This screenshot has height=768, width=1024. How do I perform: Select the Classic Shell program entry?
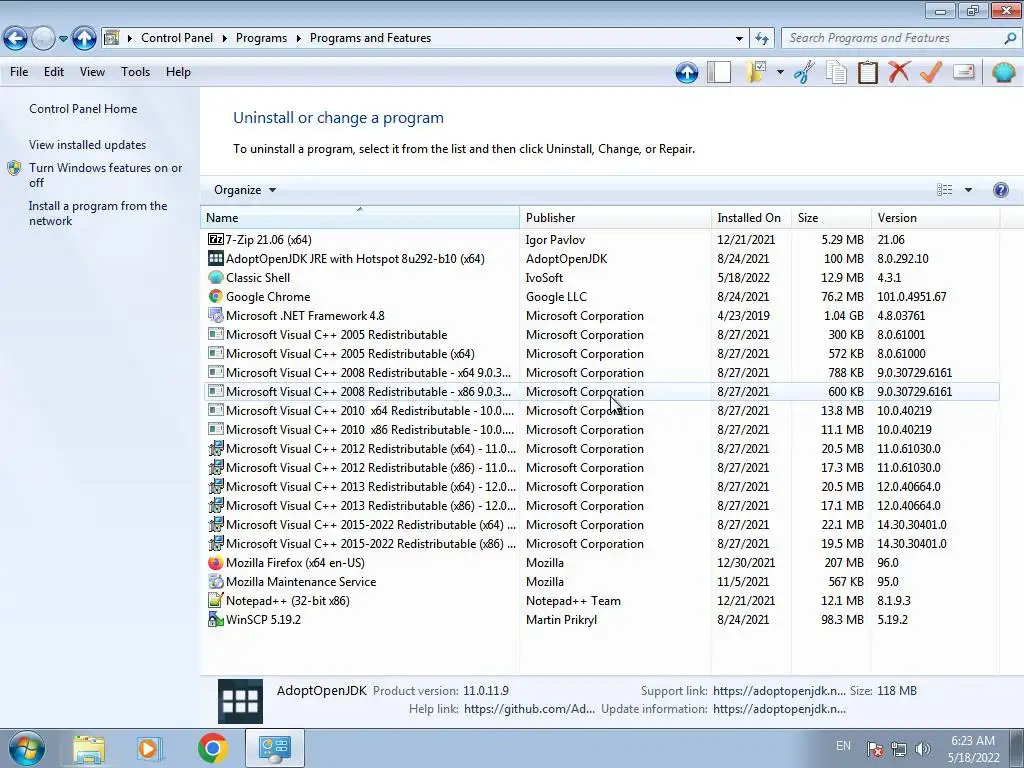[601, 278]
